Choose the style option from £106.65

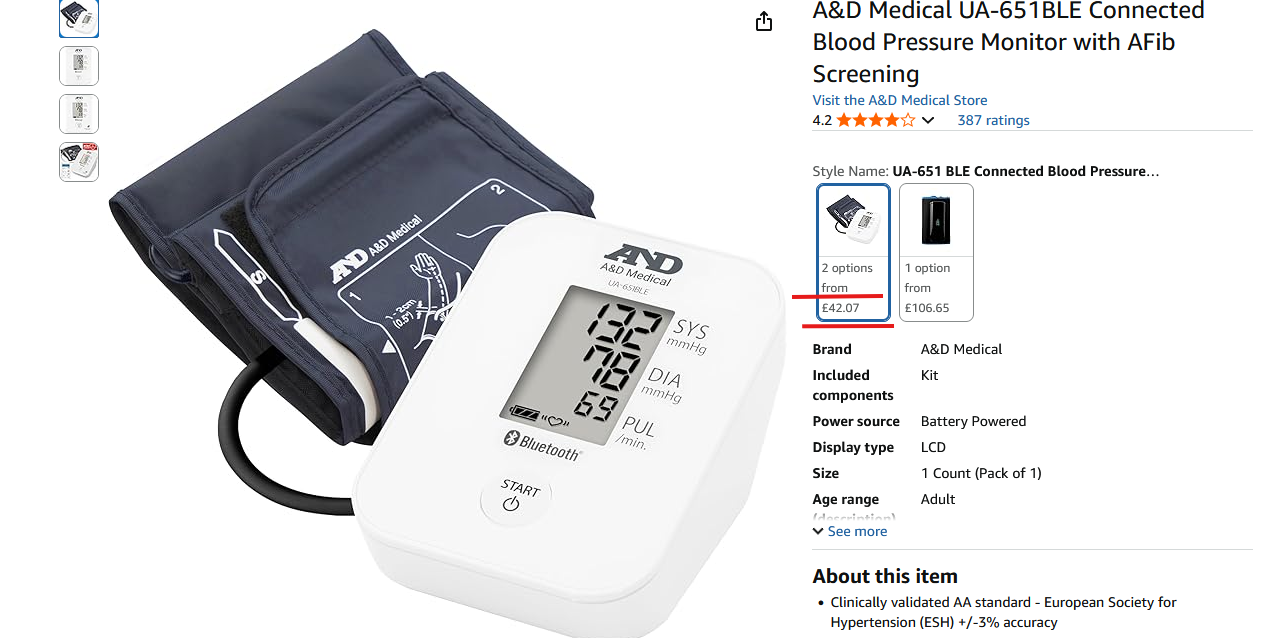pos(936,252)
